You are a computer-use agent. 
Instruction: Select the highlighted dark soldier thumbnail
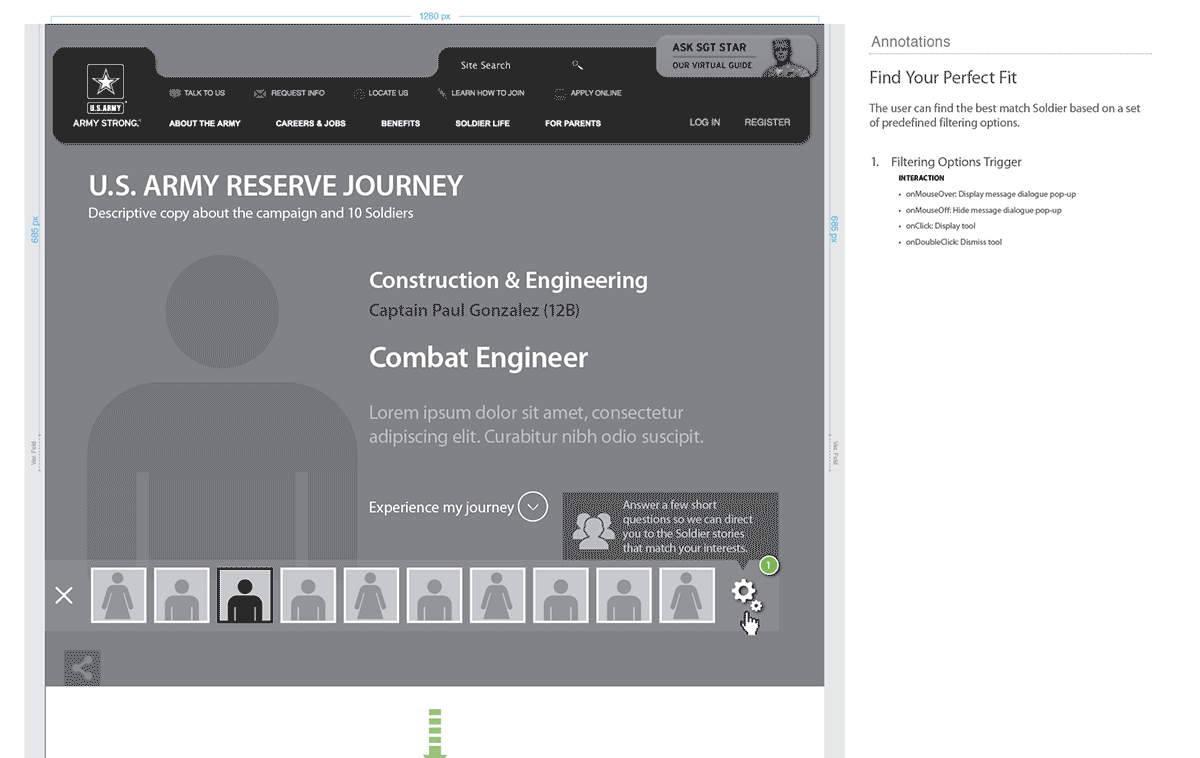[x=245, y=595]
